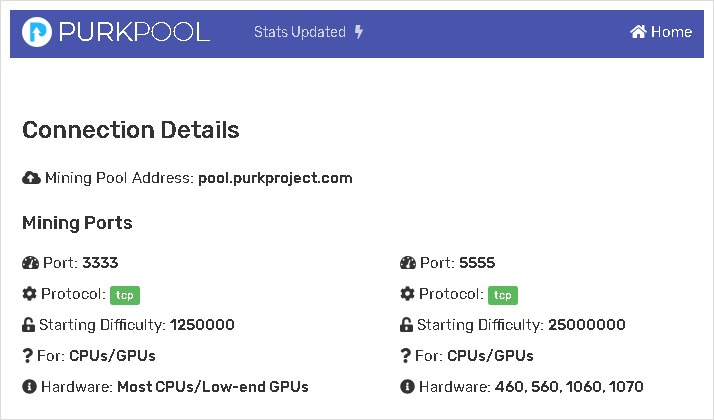Select the port number 3333
The height and width of the screenshot is (420, 714).
tap(100, 263)
